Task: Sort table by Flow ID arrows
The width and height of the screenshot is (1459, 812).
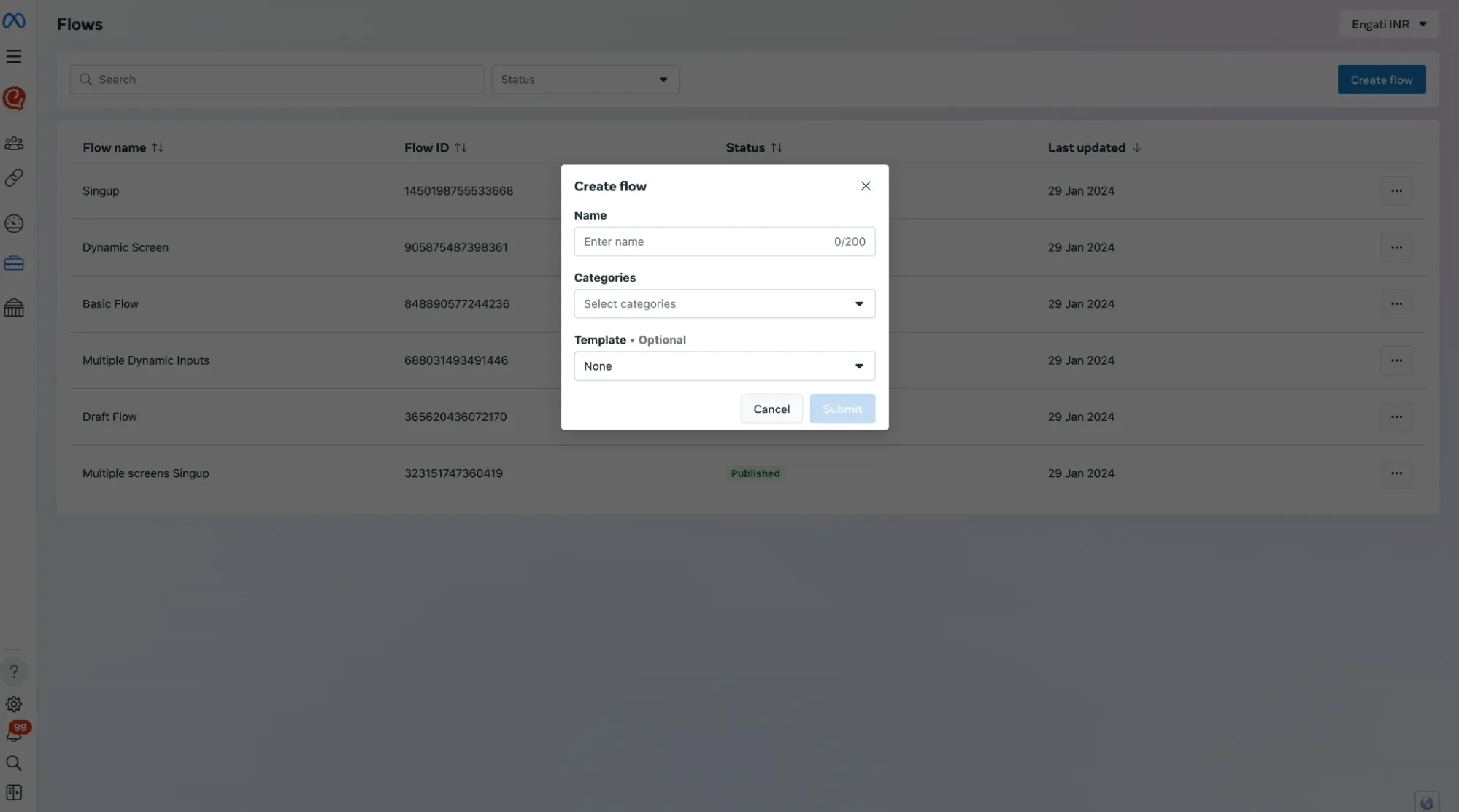Action: coord(461,147)
